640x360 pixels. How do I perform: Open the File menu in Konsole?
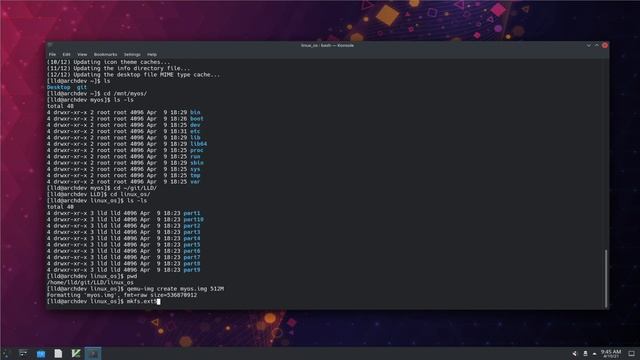coord(52,54)
